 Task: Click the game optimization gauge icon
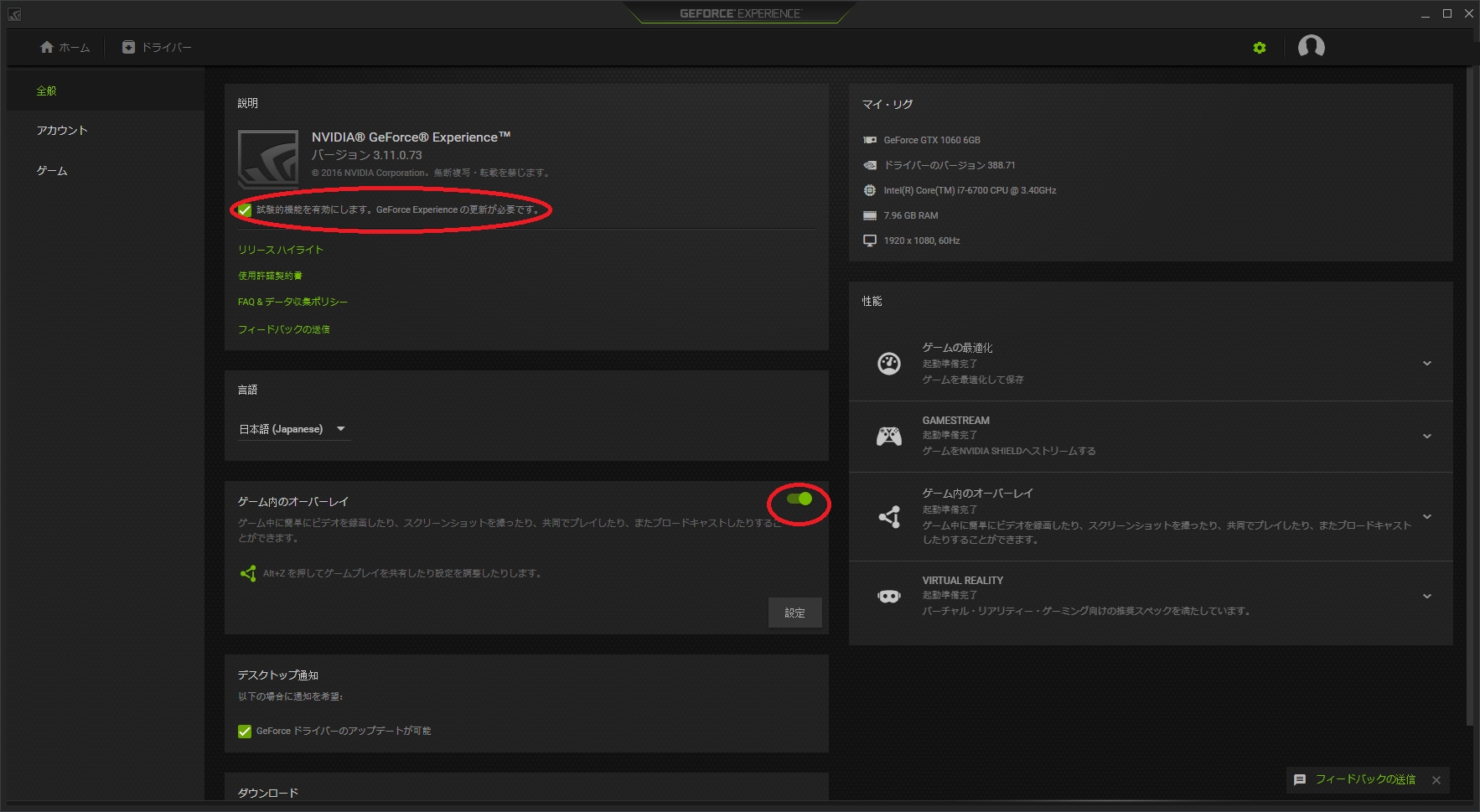pyautogui.click(x=889, y=364)
